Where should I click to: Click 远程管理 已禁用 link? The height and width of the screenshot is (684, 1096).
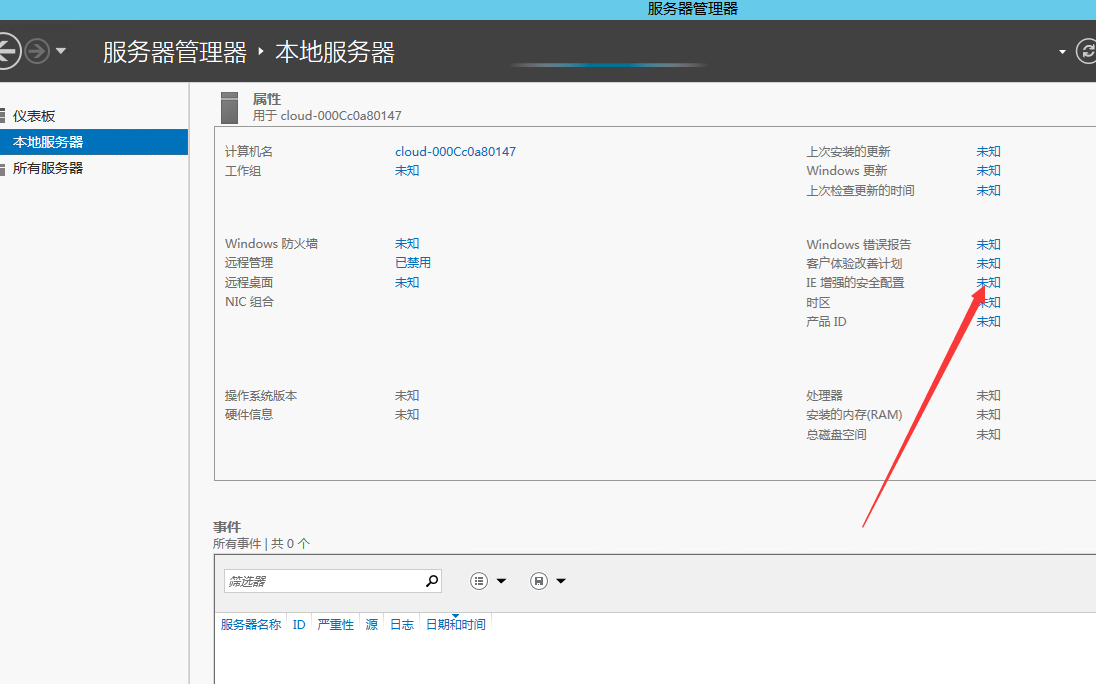point(412,263)
